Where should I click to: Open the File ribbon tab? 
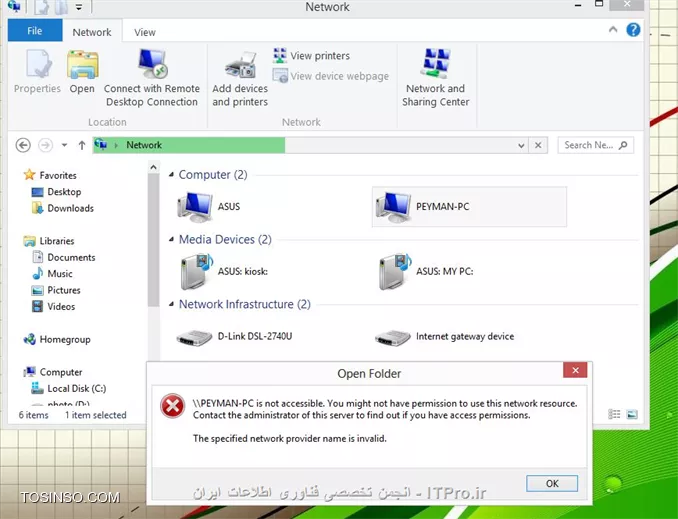pyautogui.click(x=35, y=31)
